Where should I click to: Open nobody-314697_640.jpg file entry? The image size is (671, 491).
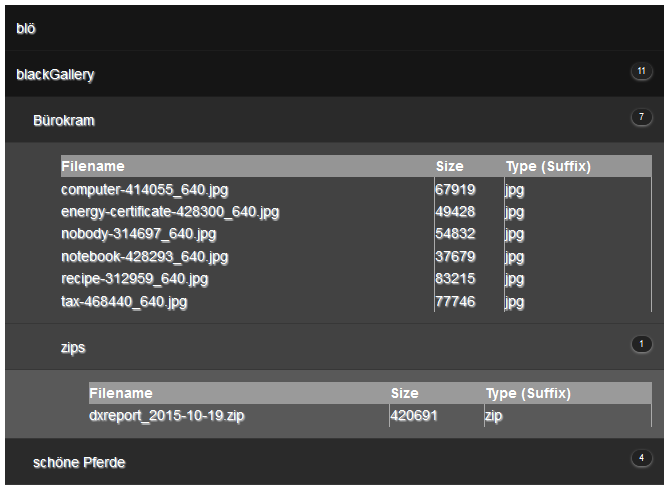pyautogui.click(x=138, y=234)
